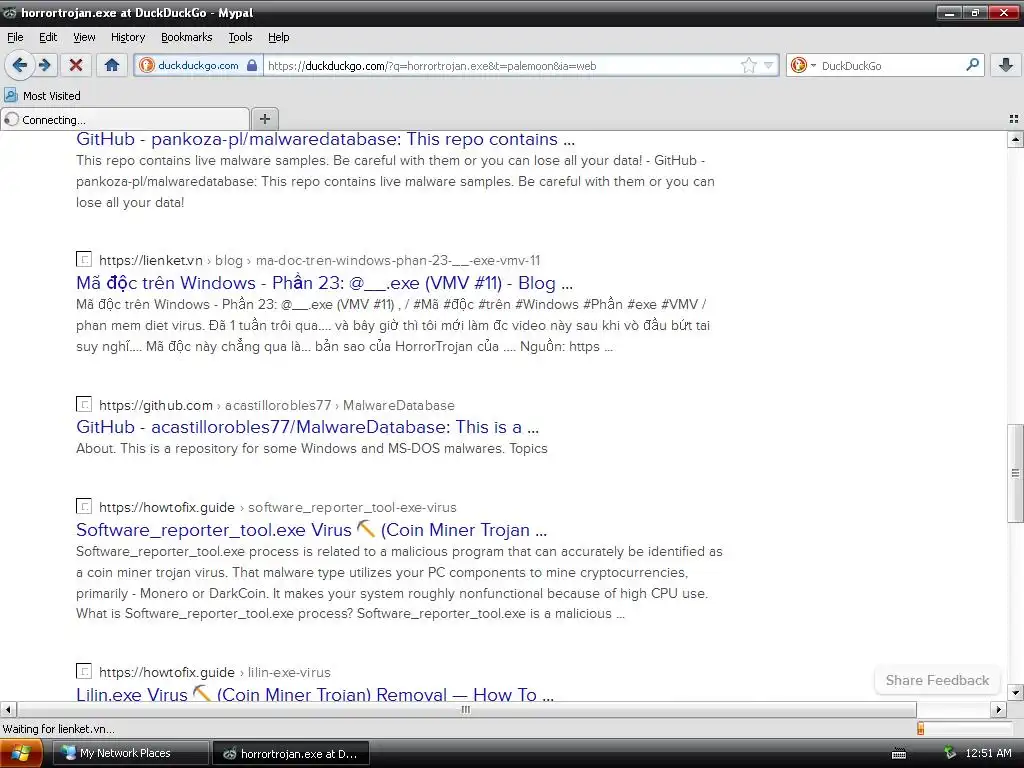
Task: Click the search magnifier icon
Action: (x=972, y=65)
